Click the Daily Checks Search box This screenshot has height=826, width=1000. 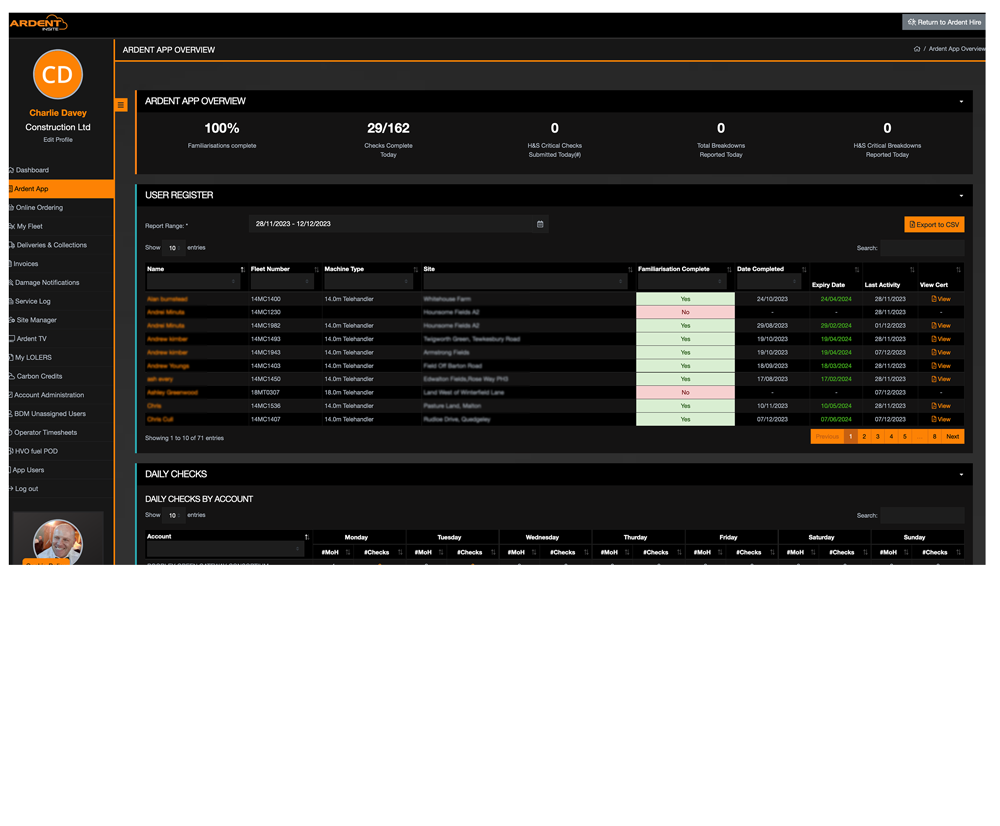tap(922, 515)
